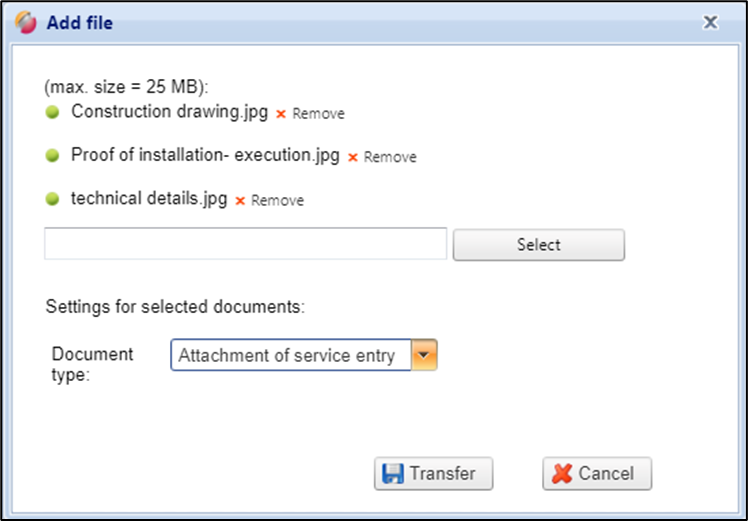748x521 pixels.
Task: Click Remove link for technical details.jpg
Action: [x=277, y=201]
